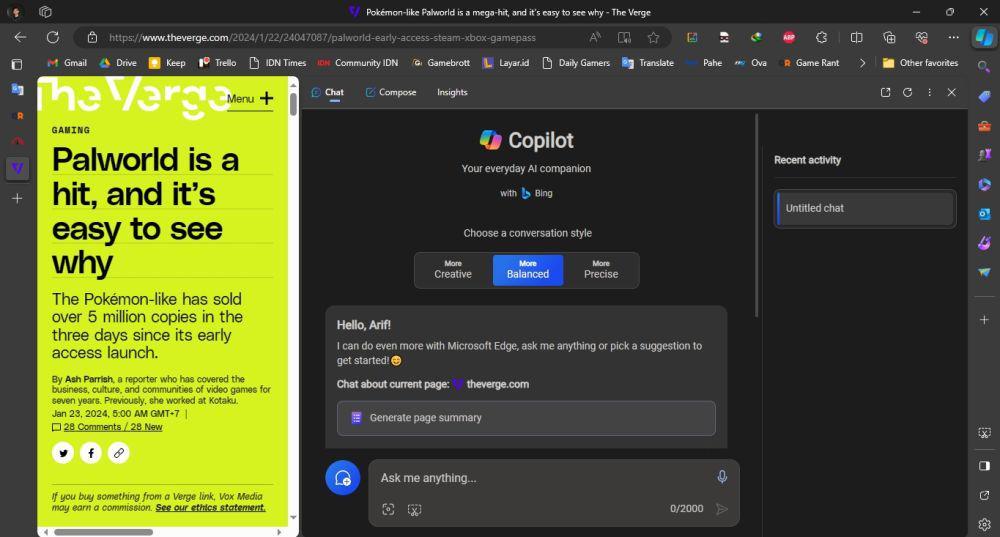Select The Verge vertical tab
Viewport: 1000px width, 537px height.
pos(17,168)
